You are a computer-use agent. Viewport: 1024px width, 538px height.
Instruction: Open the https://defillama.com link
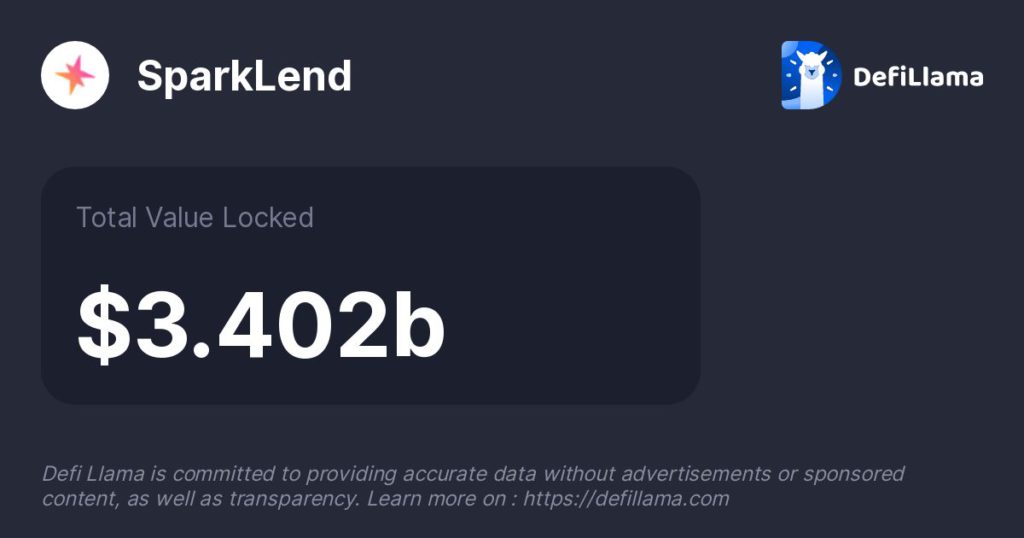pyautogui.click(x=627, y=498)
